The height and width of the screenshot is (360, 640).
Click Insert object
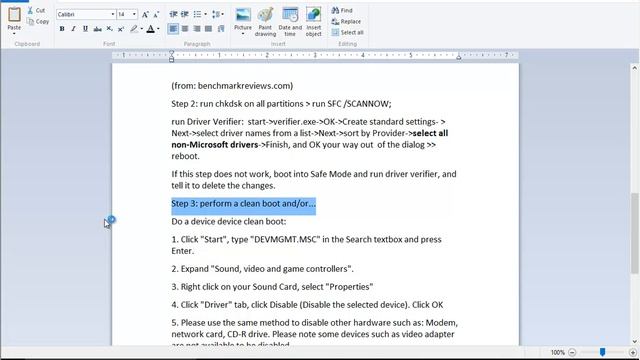[x=313, y=21]
